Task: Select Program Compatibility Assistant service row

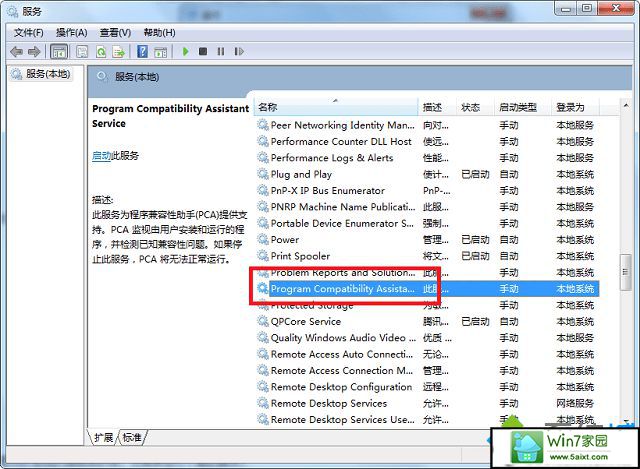Action: tap(427, 289)
